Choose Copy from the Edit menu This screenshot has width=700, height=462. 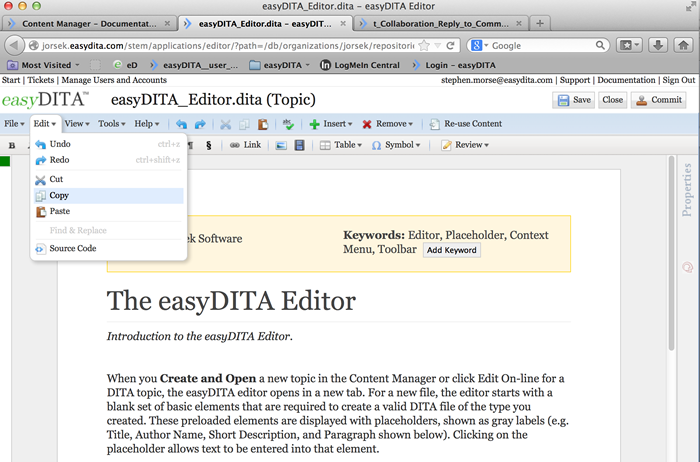(x=108, y=196)
